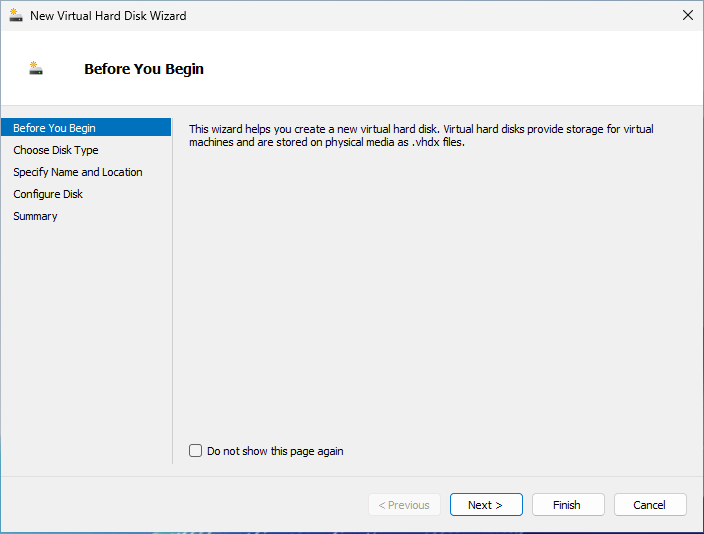Click the empty footer area left of Previous
The height and width of the screenshot is (534, 704).
click(x=180, y=505)
